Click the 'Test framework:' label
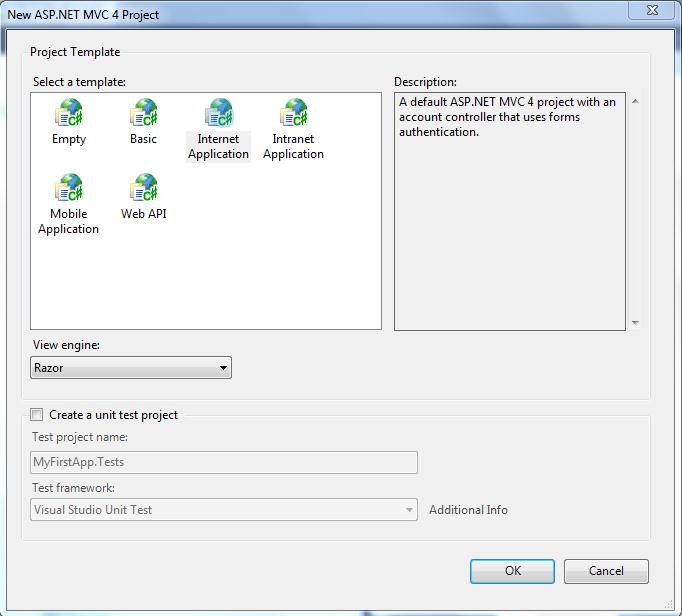 pos(73,488)
